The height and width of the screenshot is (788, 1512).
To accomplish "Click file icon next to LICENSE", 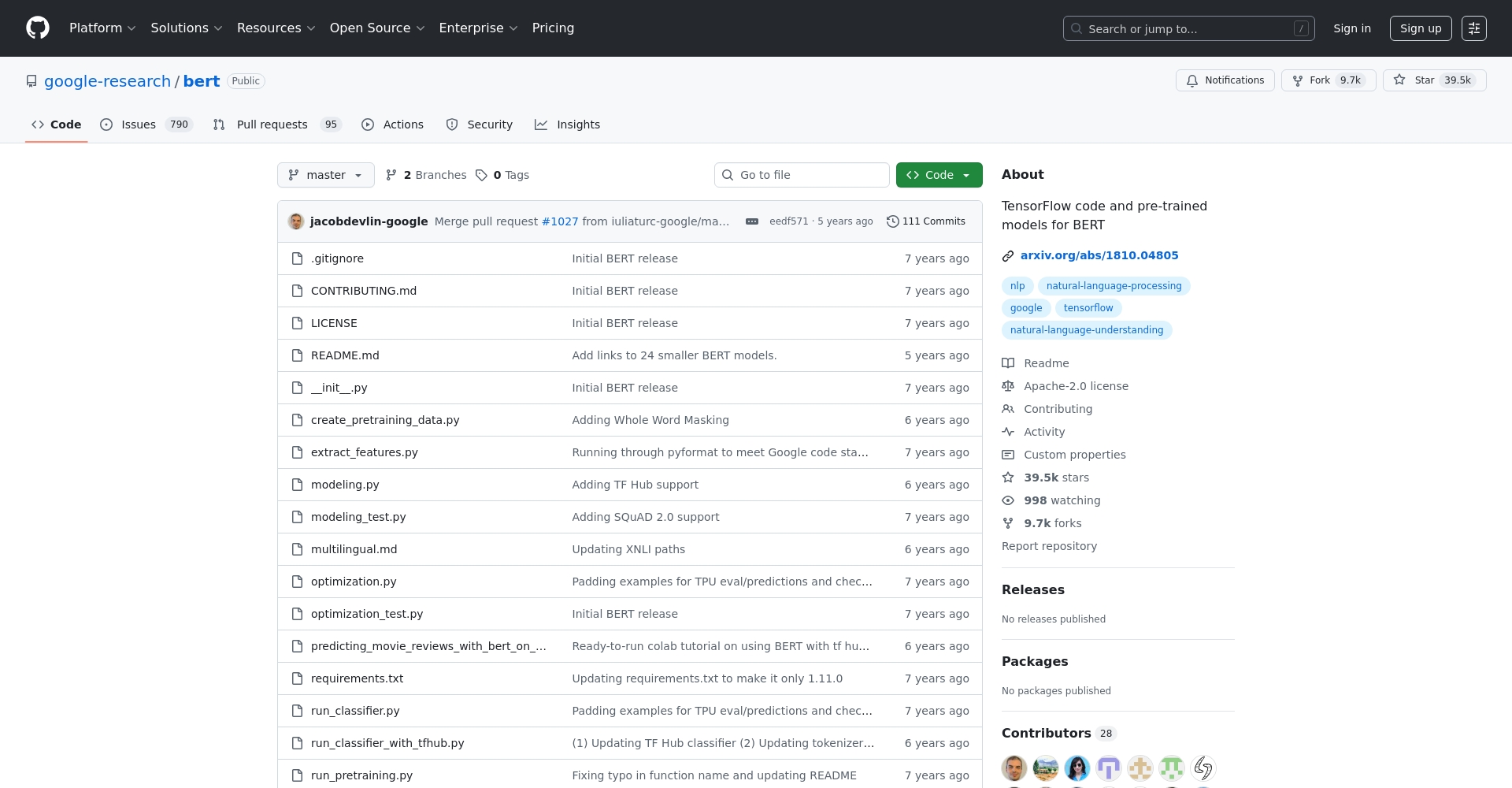I will [x=297, y=323].
